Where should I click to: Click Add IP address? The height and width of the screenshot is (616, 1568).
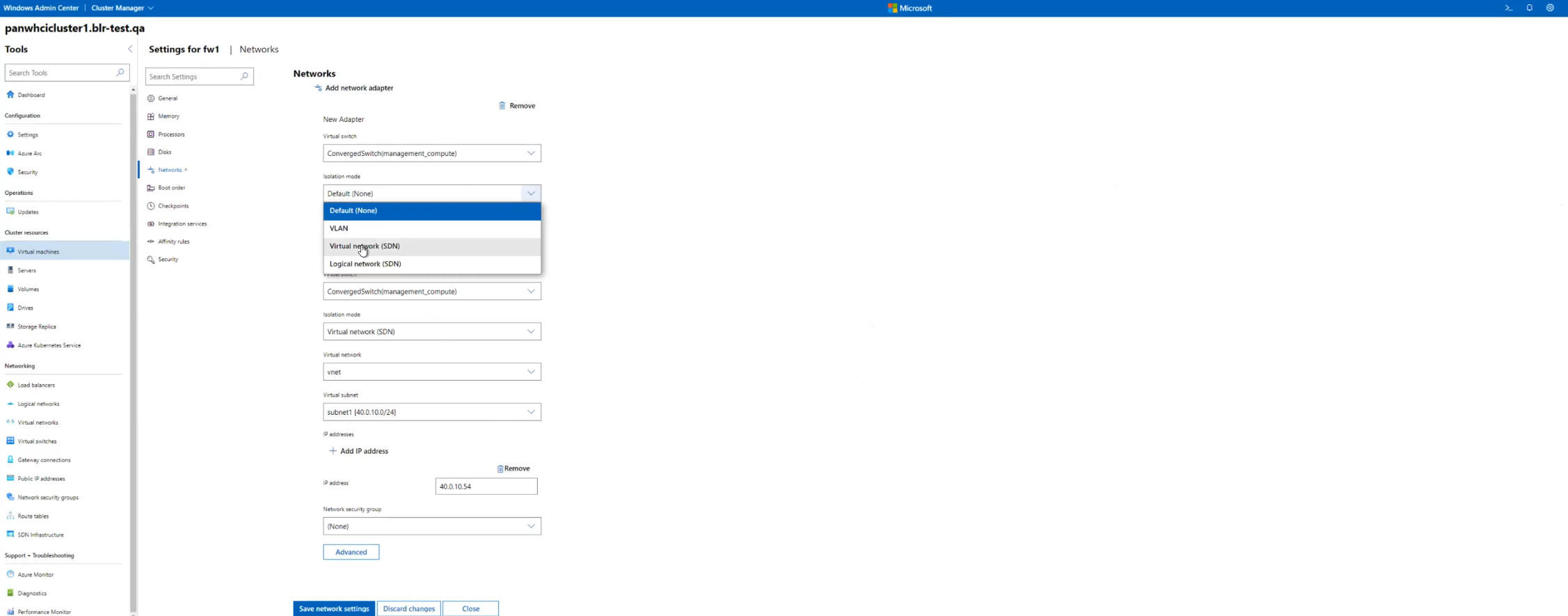click(359, 452)
